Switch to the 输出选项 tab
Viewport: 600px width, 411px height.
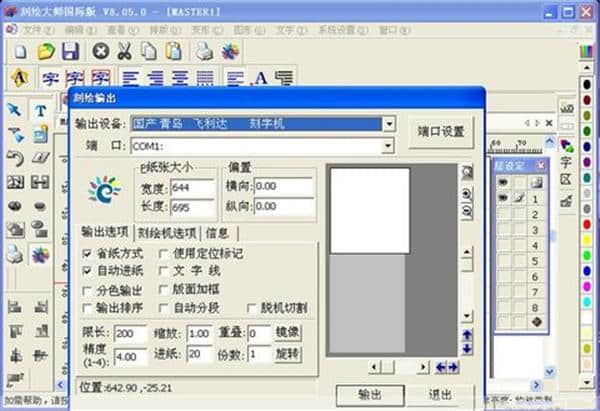tap(104, 232)
